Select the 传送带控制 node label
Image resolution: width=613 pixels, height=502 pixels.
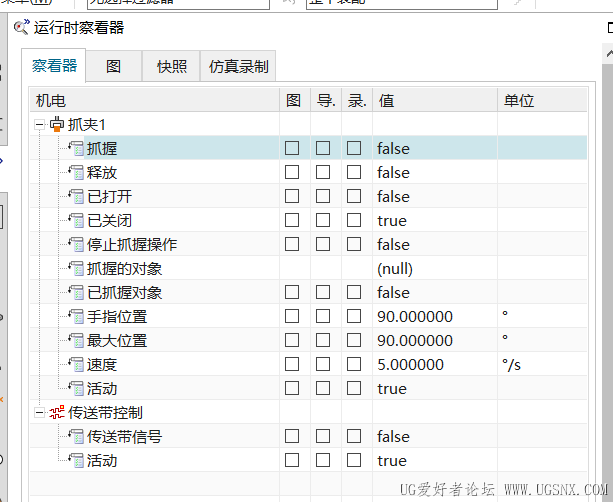105,413
